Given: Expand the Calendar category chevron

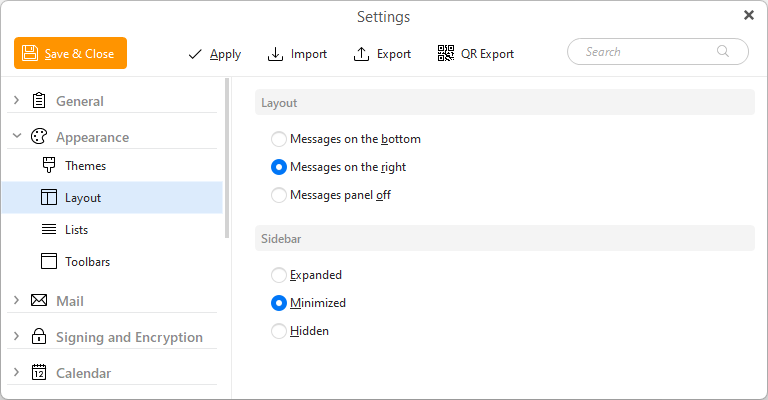Looking at the screenshot, I should 17,372.
